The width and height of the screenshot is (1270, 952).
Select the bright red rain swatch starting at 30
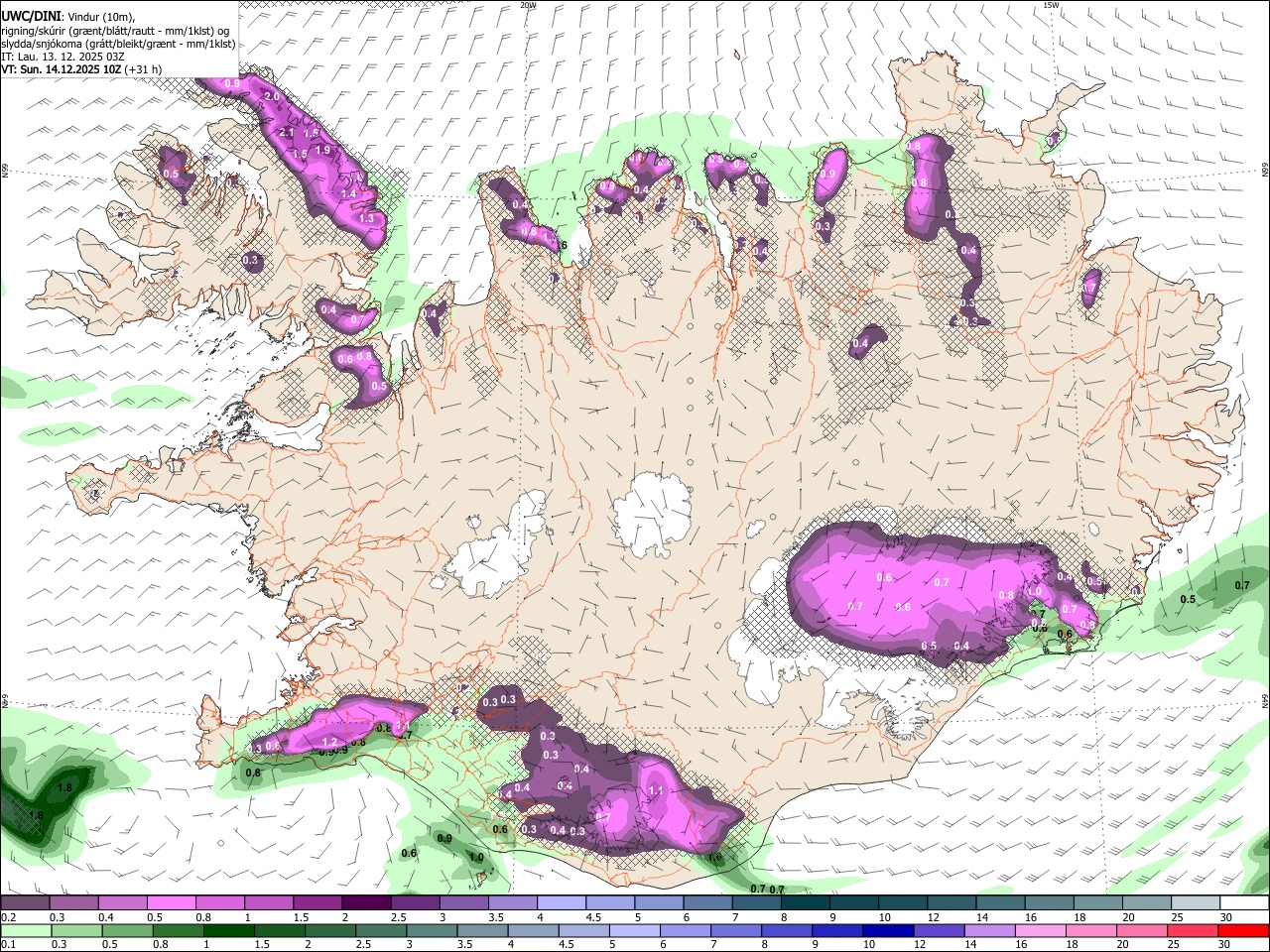(1243, 931)
